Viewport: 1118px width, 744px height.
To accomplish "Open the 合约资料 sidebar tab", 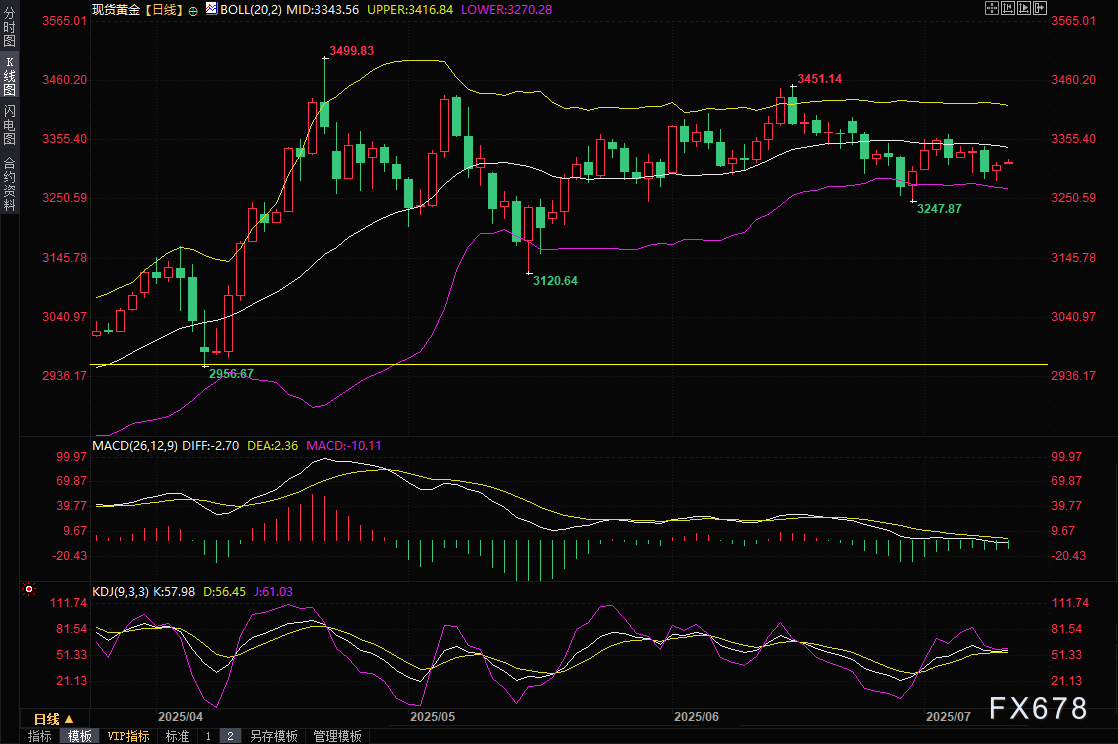I will tap(9, 184).
